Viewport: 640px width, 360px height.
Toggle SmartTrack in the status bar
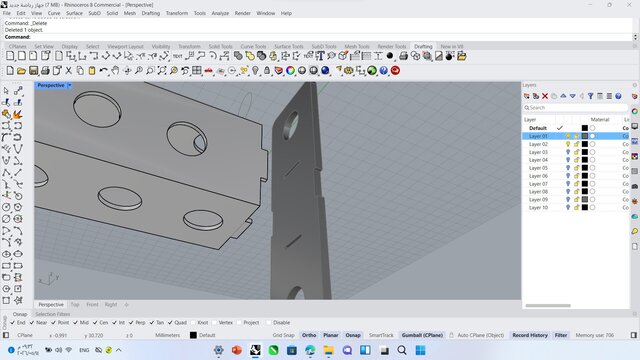click(381, 335)
